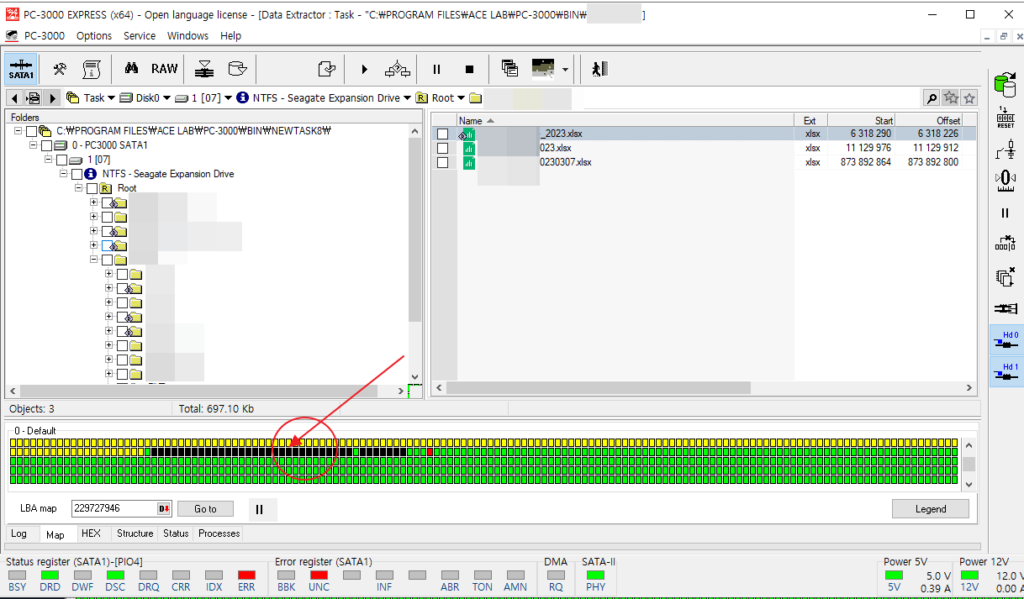Screen dimensions: 1024x599
Task: Check the box for 0230307.xlsx file
Action: pyautogui.click(x=442, y=163)
